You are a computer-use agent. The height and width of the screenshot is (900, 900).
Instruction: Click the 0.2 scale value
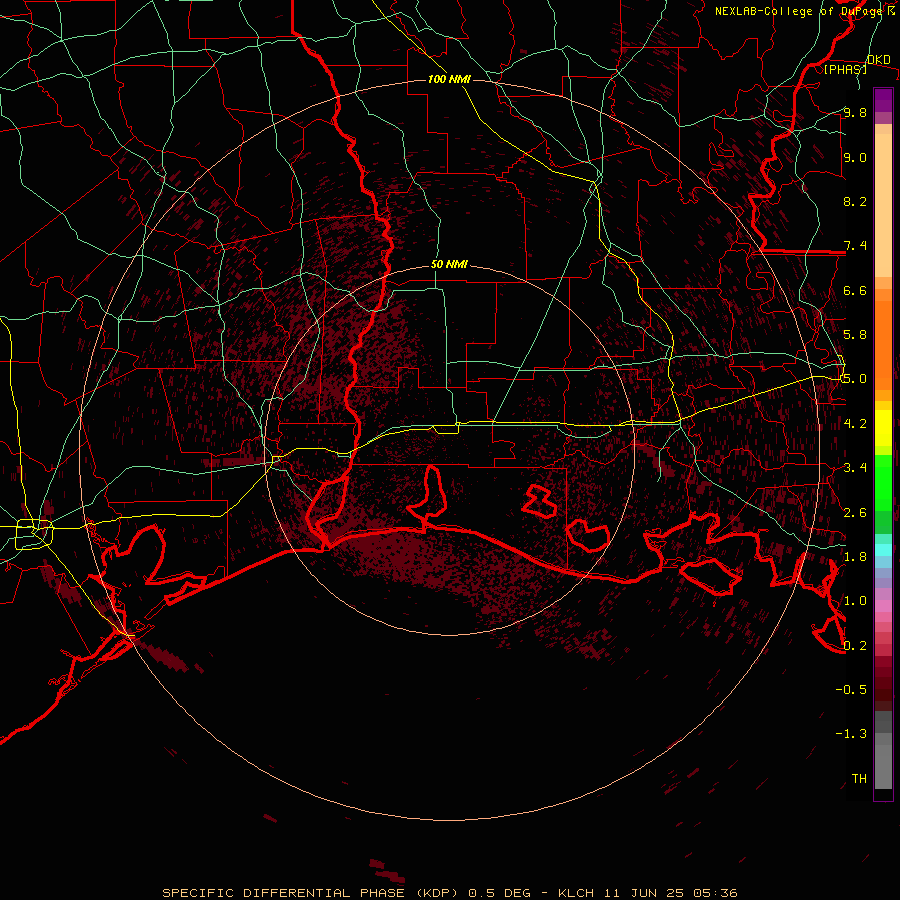[x=855, y=646]
